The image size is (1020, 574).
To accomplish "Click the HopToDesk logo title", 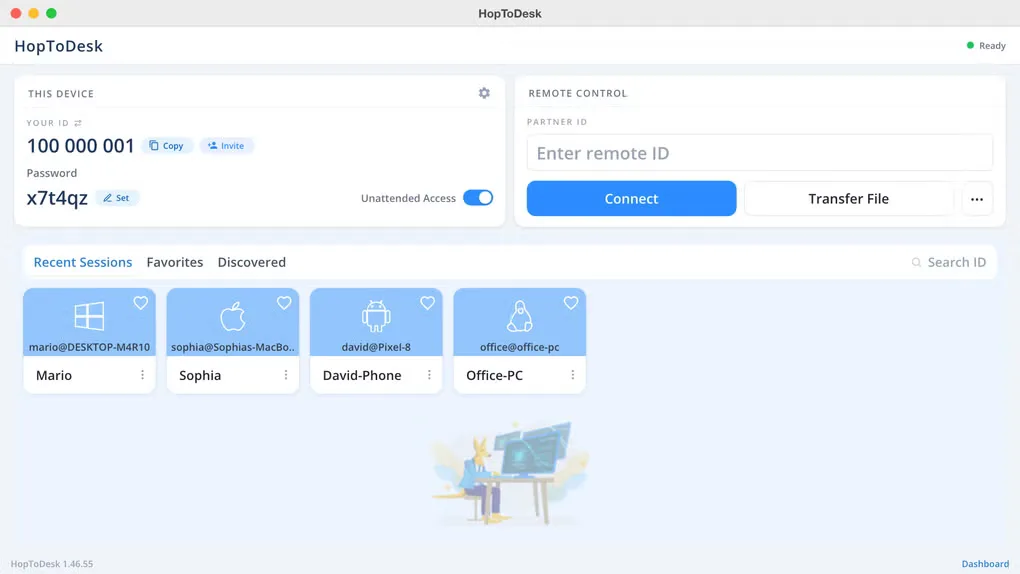I will click(x=59, y=46).
